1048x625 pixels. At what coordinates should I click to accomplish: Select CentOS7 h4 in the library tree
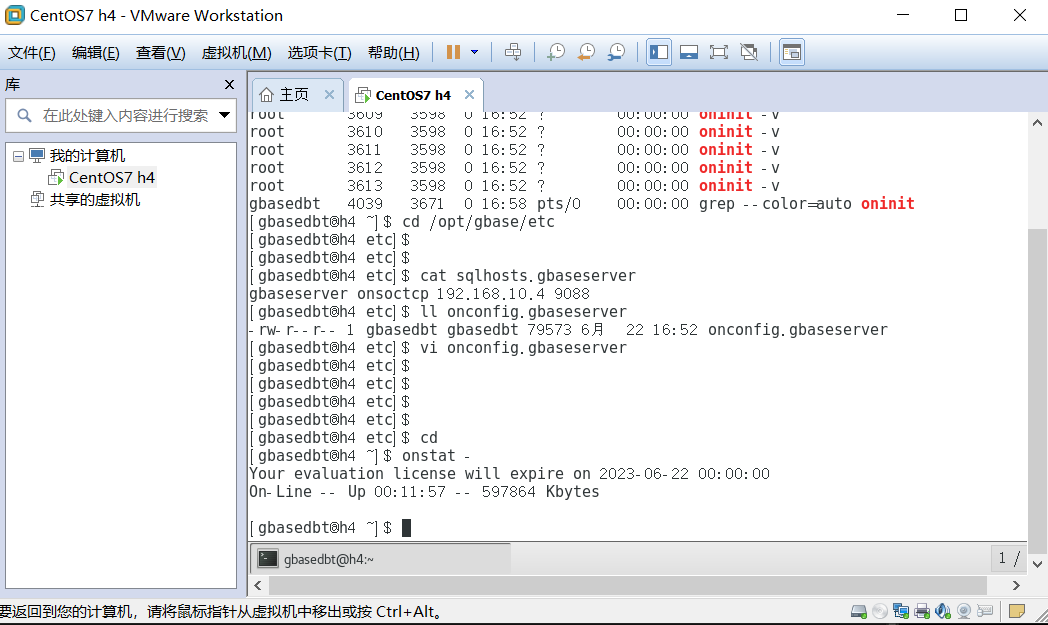[x=112, y=178]
